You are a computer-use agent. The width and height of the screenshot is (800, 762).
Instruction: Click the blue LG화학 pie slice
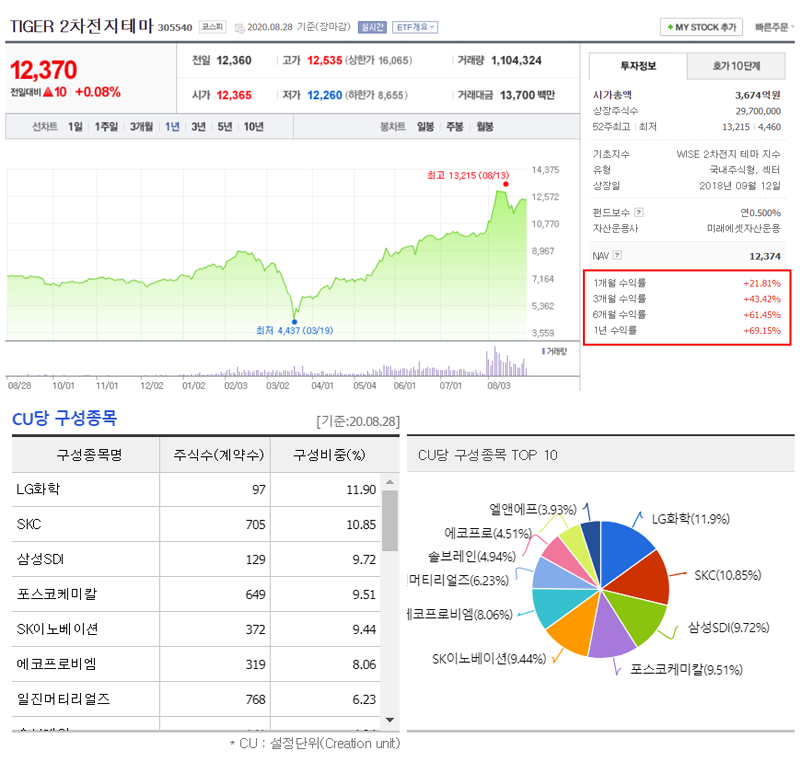tap(622, 553)
